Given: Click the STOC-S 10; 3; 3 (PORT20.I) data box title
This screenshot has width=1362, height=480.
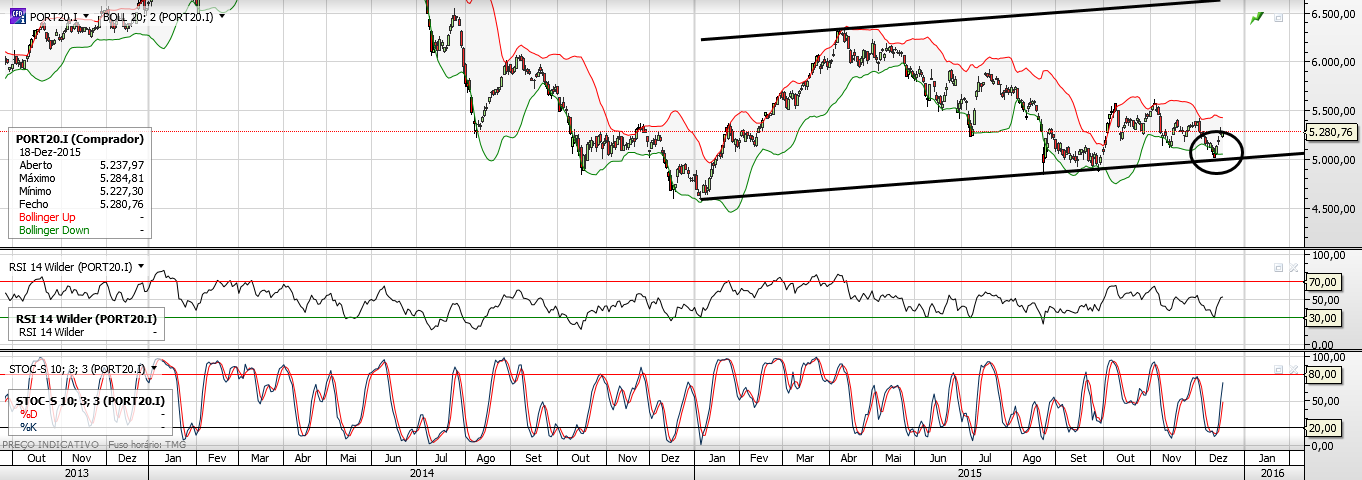Looking at the screenshot, I should tap(88, 401).
